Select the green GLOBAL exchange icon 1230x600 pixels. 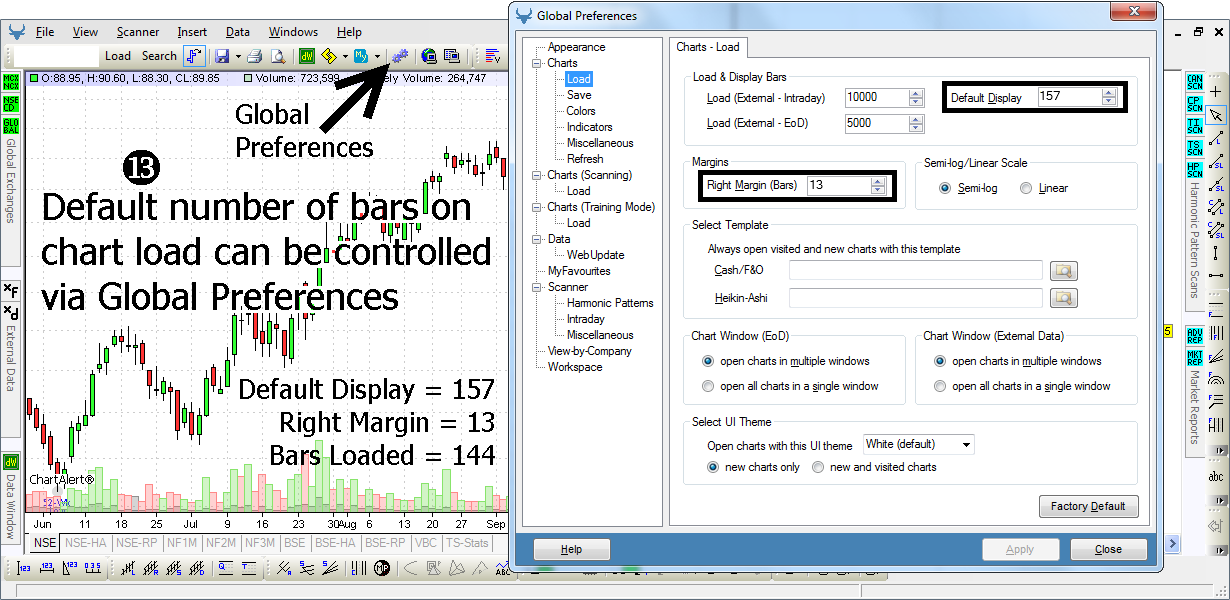(11, 126)
